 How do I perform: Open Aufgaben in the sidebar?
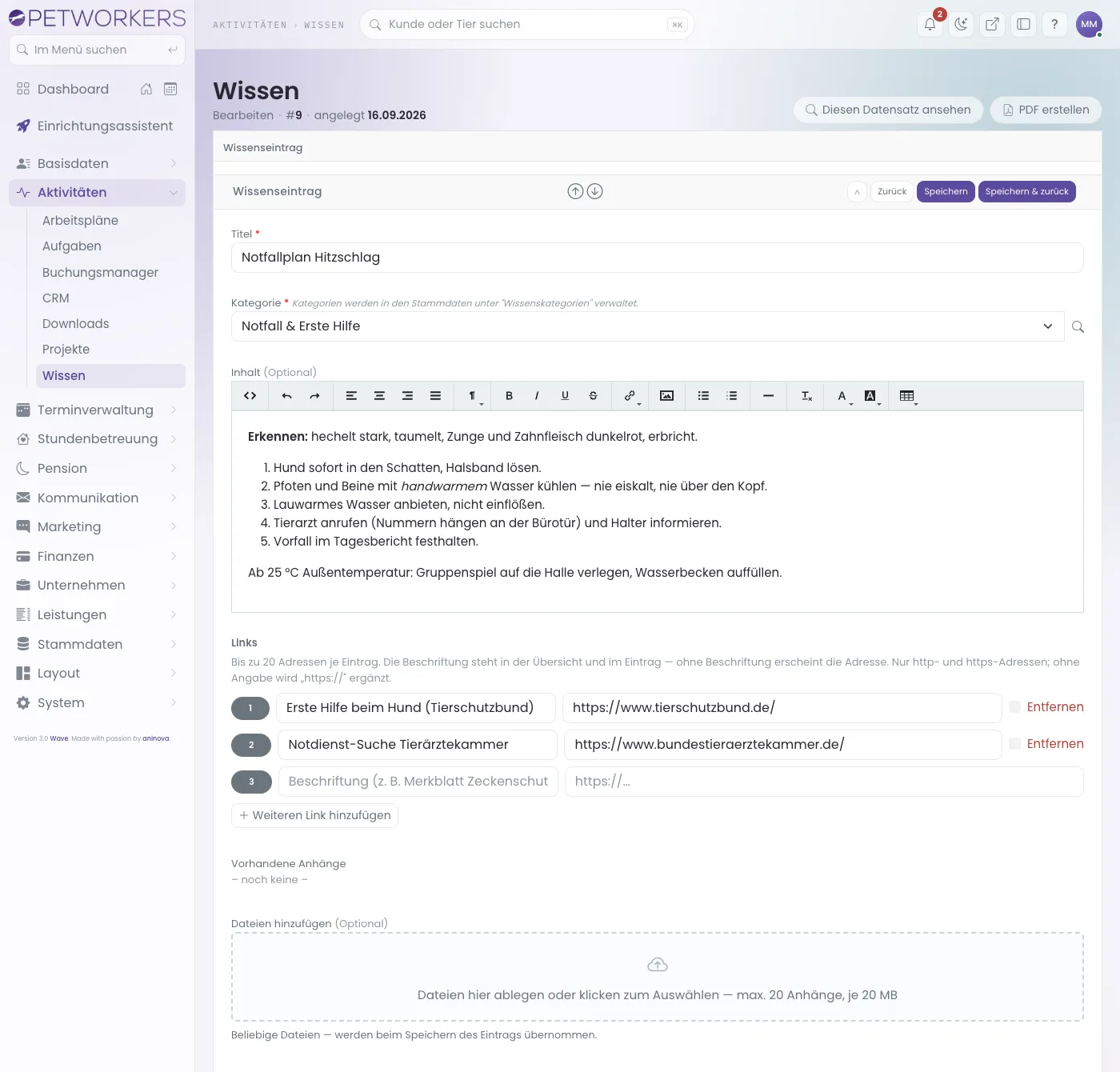[x=72, y=246]
